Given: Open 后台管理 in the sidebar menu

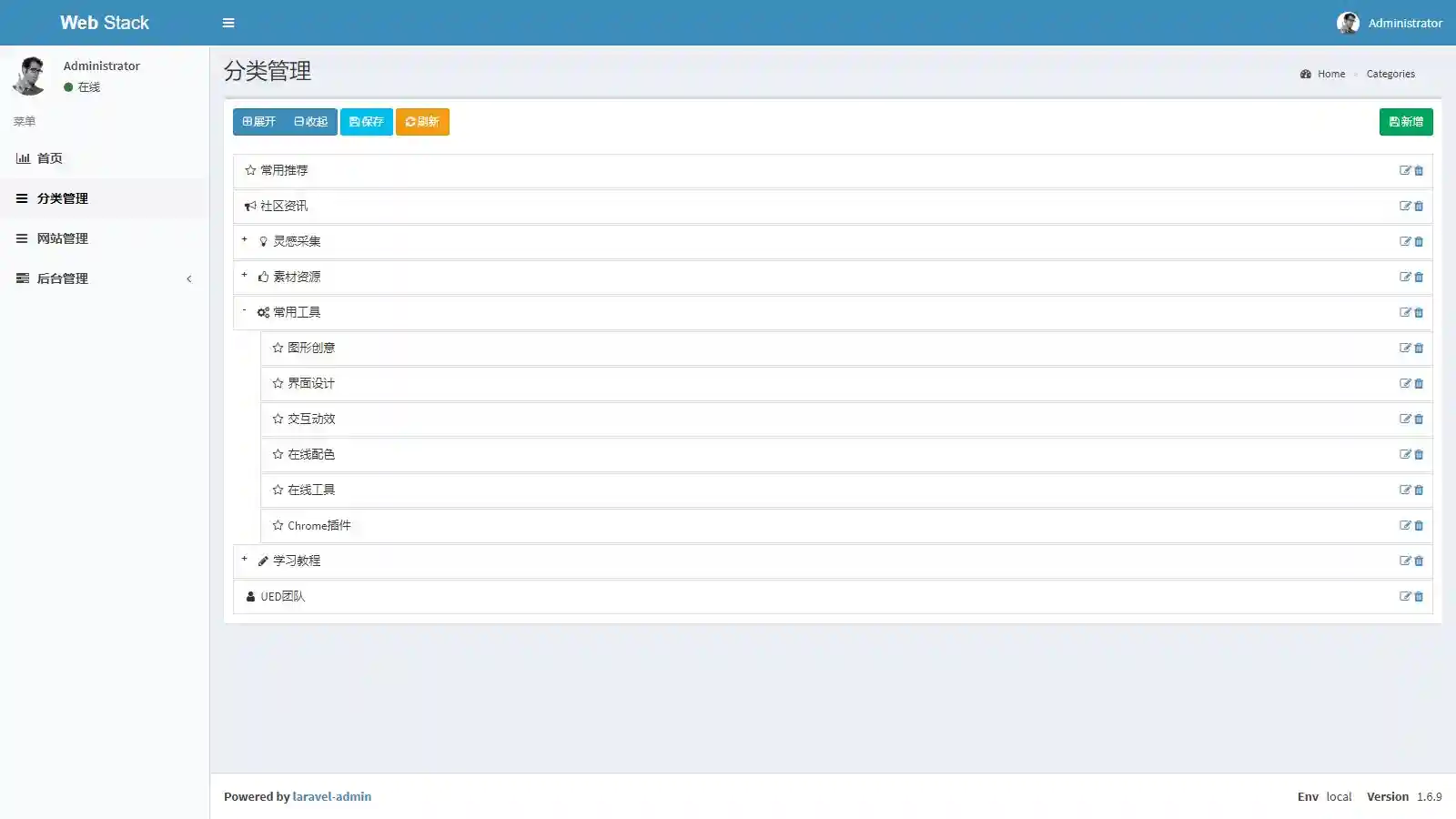Looking at the screenshot, I should (104, 278).
